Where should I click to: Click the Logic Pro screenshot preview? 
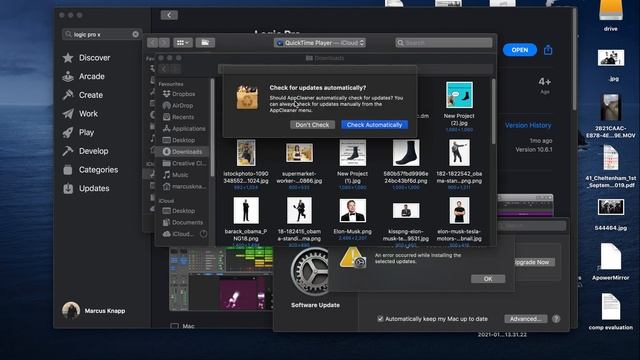(x=221, y=279)
